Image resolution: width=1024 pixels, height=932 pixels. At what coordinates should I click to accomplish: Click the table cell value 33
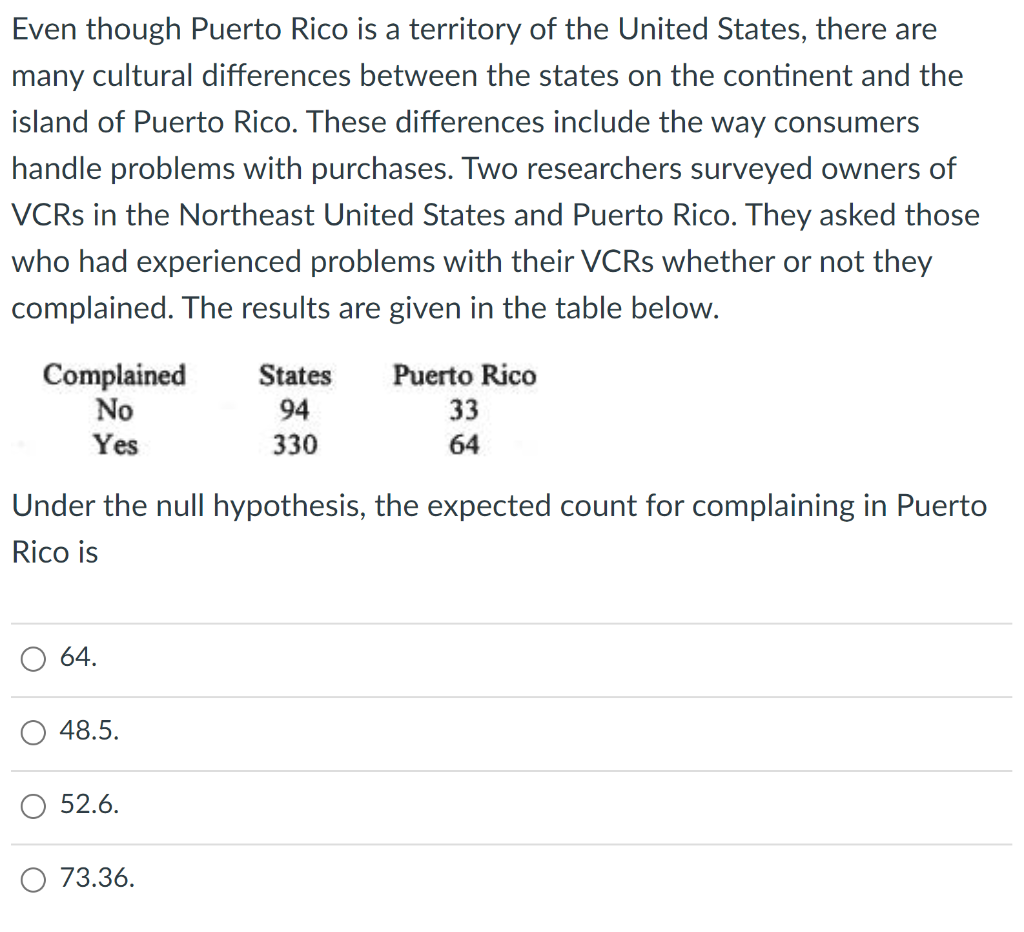coord(464,410)
